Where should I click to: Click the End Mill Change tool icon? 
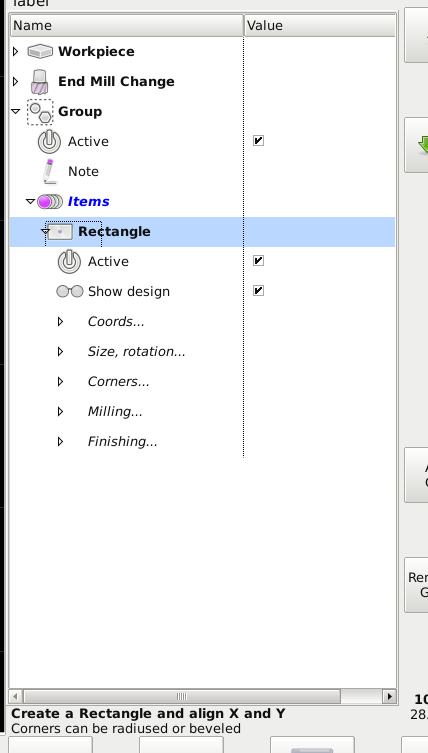[x=40, y=82]
